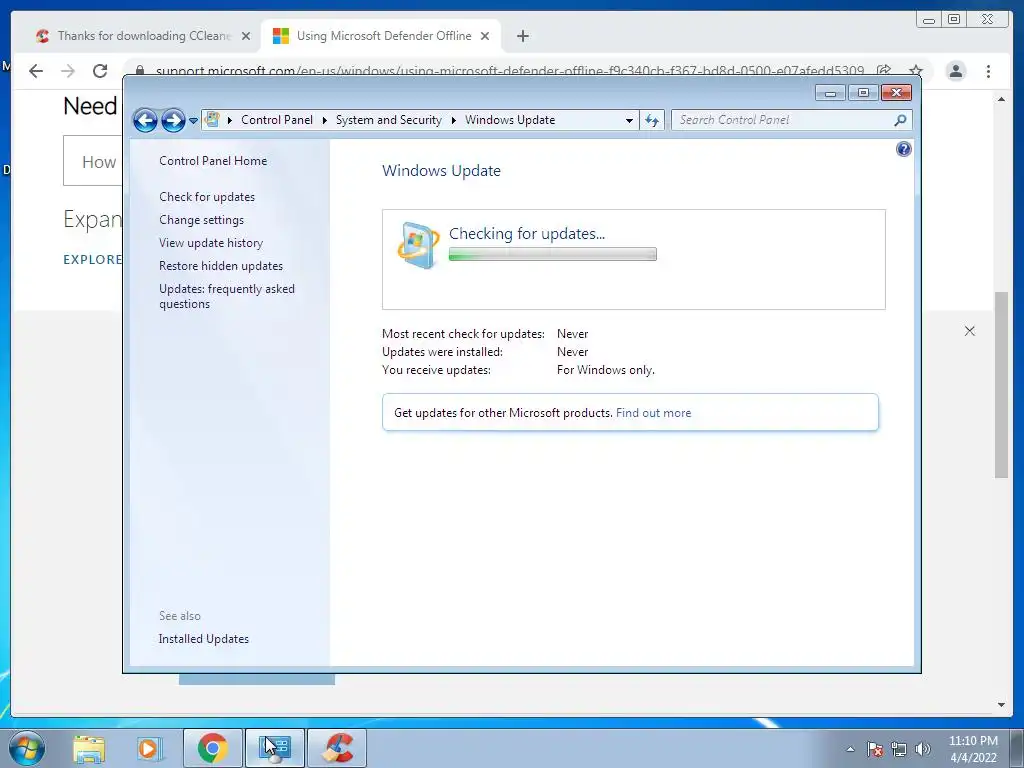1024x768 pixels.
Task: Reload the Chrome page
Action: [x=100, y=71]
